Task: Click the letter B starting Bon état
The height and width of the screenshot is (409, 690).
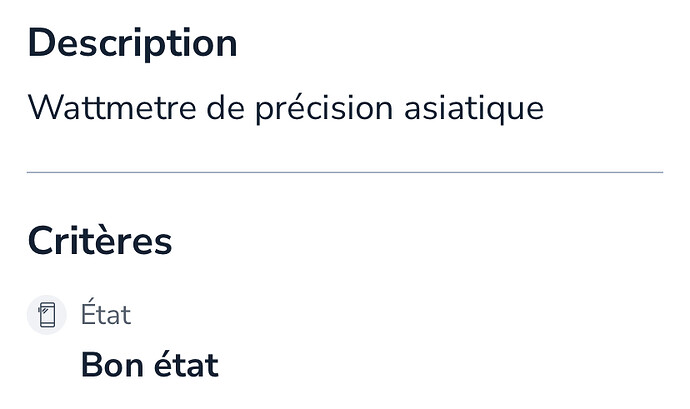Action: coord(91,365)
